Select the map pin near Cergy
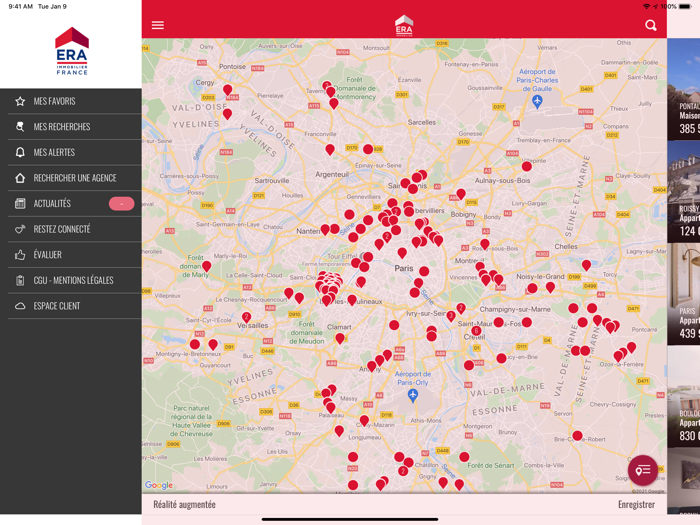The image size is (700, 525). [x=228, y=90]
